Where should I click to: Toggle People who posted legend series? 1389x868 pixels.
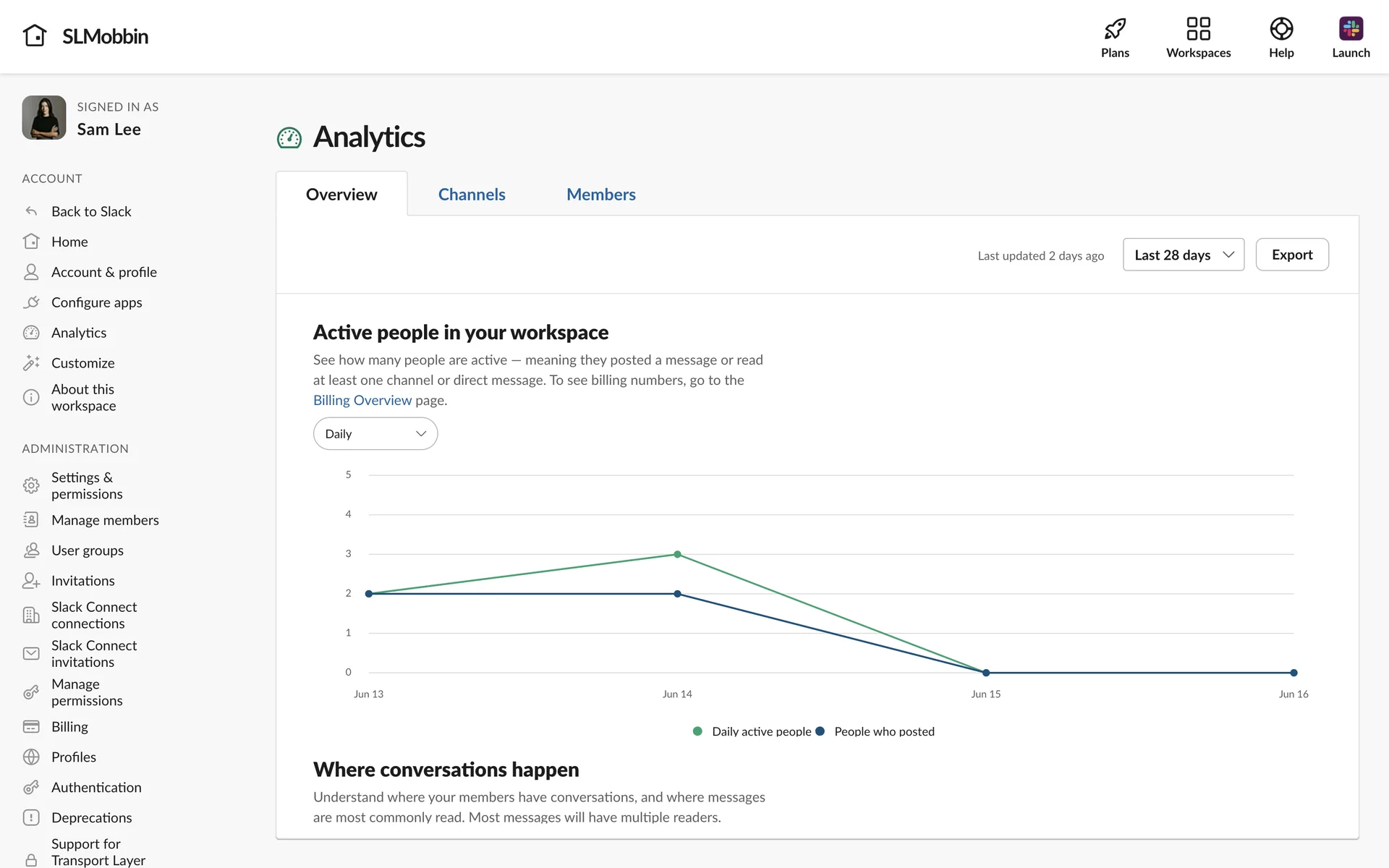pos(875,731)
